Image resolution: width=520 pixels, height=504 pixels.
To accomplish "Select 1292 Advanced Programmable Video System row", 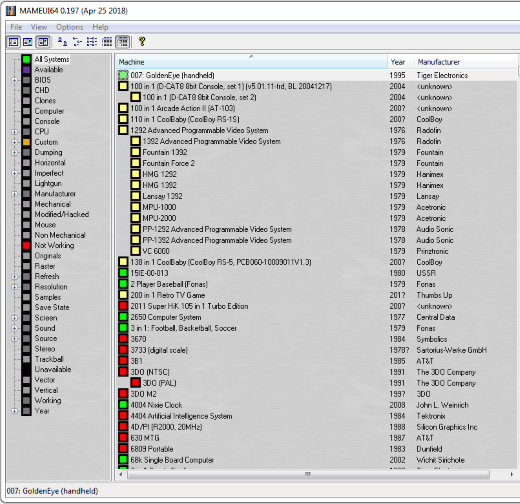I will click(317, 130).
